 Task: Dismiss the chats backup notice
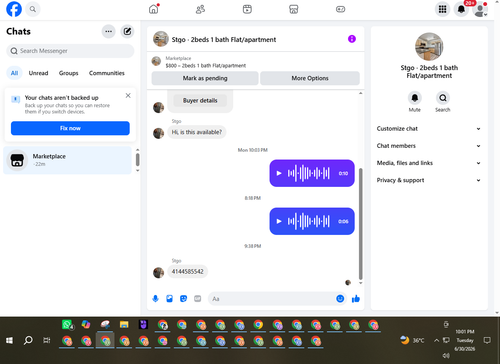click(x=128, y=96)
